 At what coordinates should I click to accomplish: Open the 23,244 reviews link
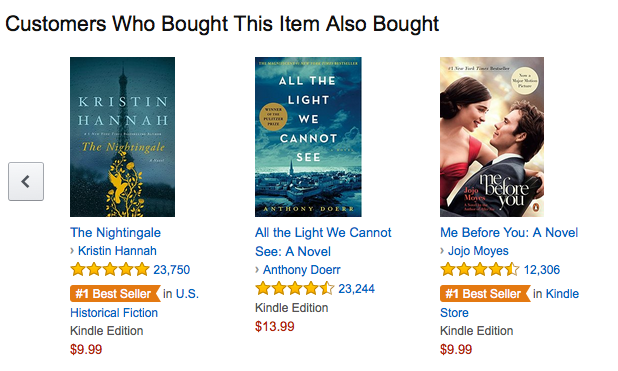[356, 289]
